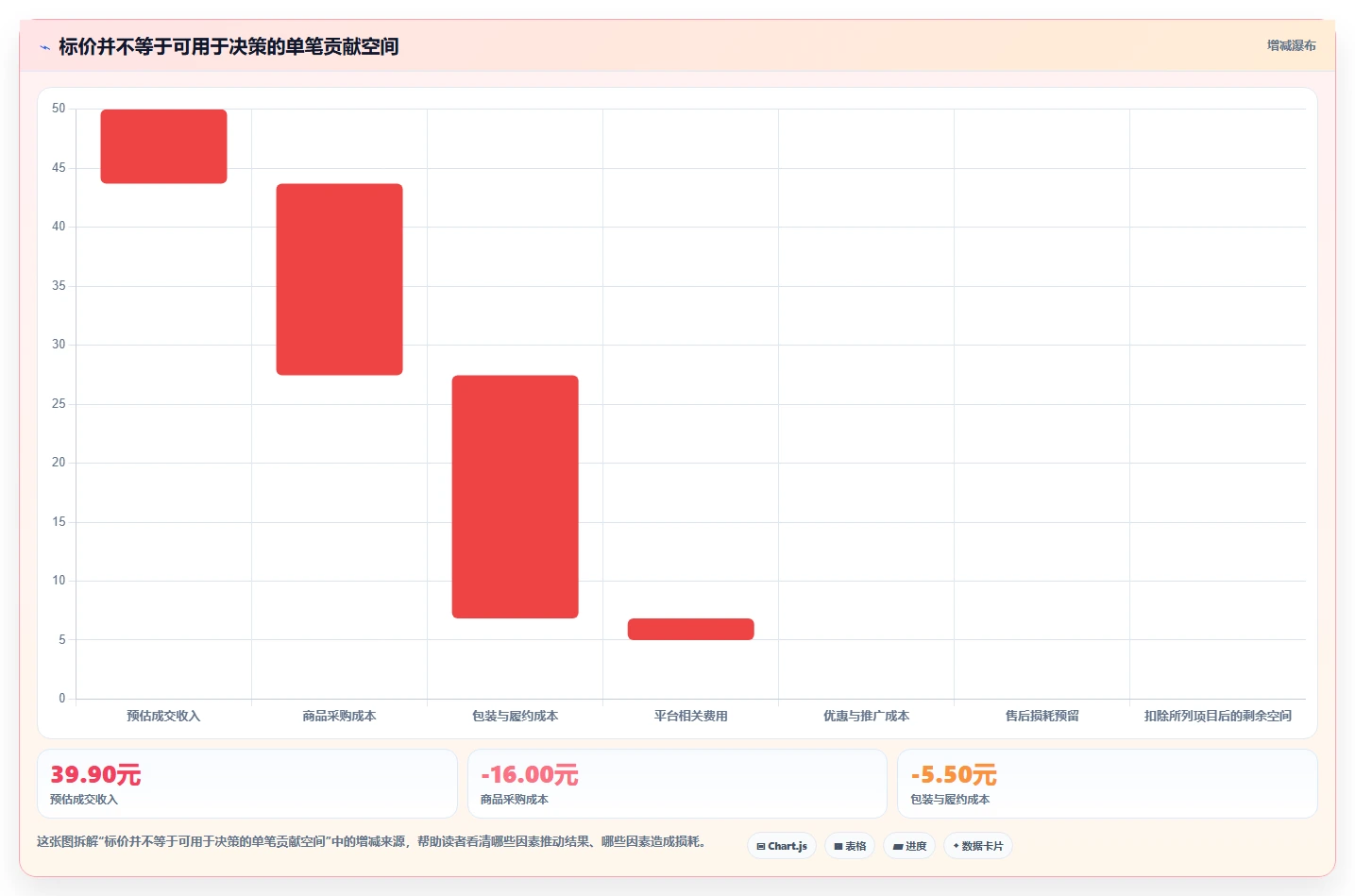Click the y-axis tick label 50
This screenshot has height=896, width=1355.
tap(59, 109)
